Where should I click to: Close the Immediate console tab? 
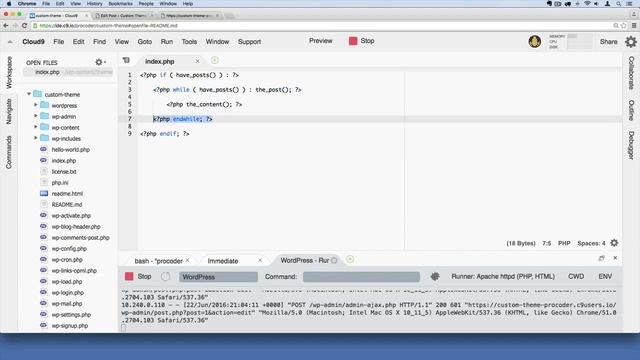[x=260, y=260]
